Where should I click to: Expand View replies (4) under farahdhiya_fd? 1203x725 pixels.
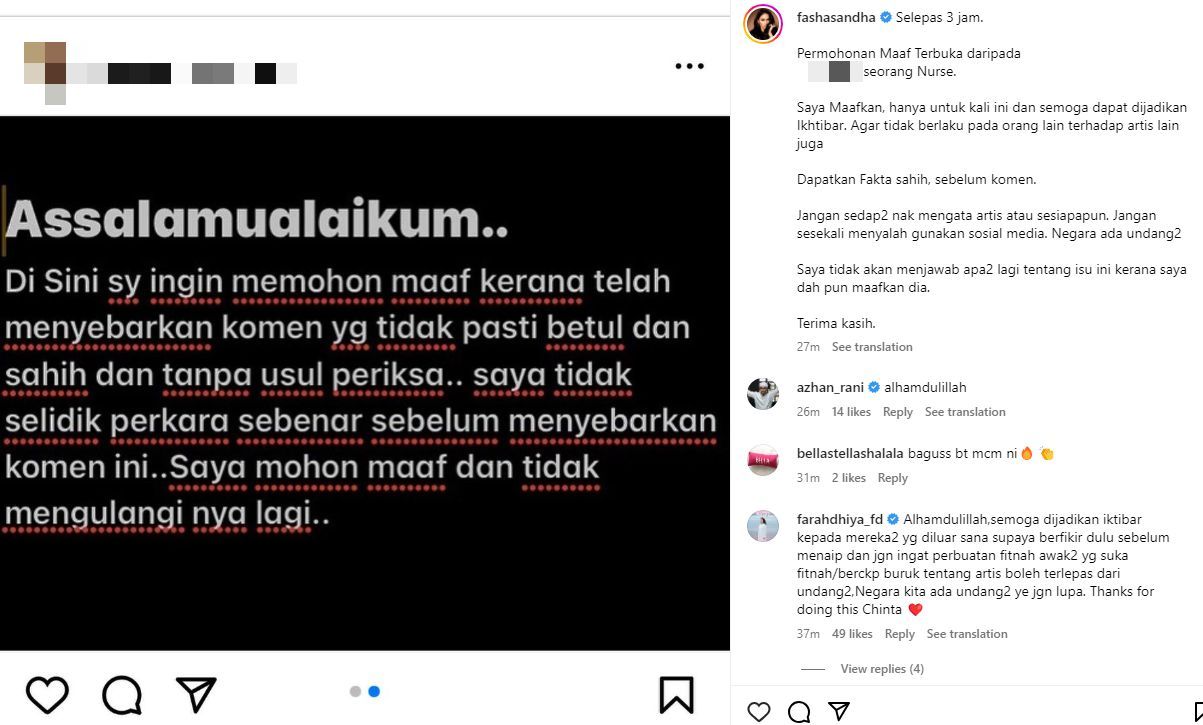pos(882,669)
